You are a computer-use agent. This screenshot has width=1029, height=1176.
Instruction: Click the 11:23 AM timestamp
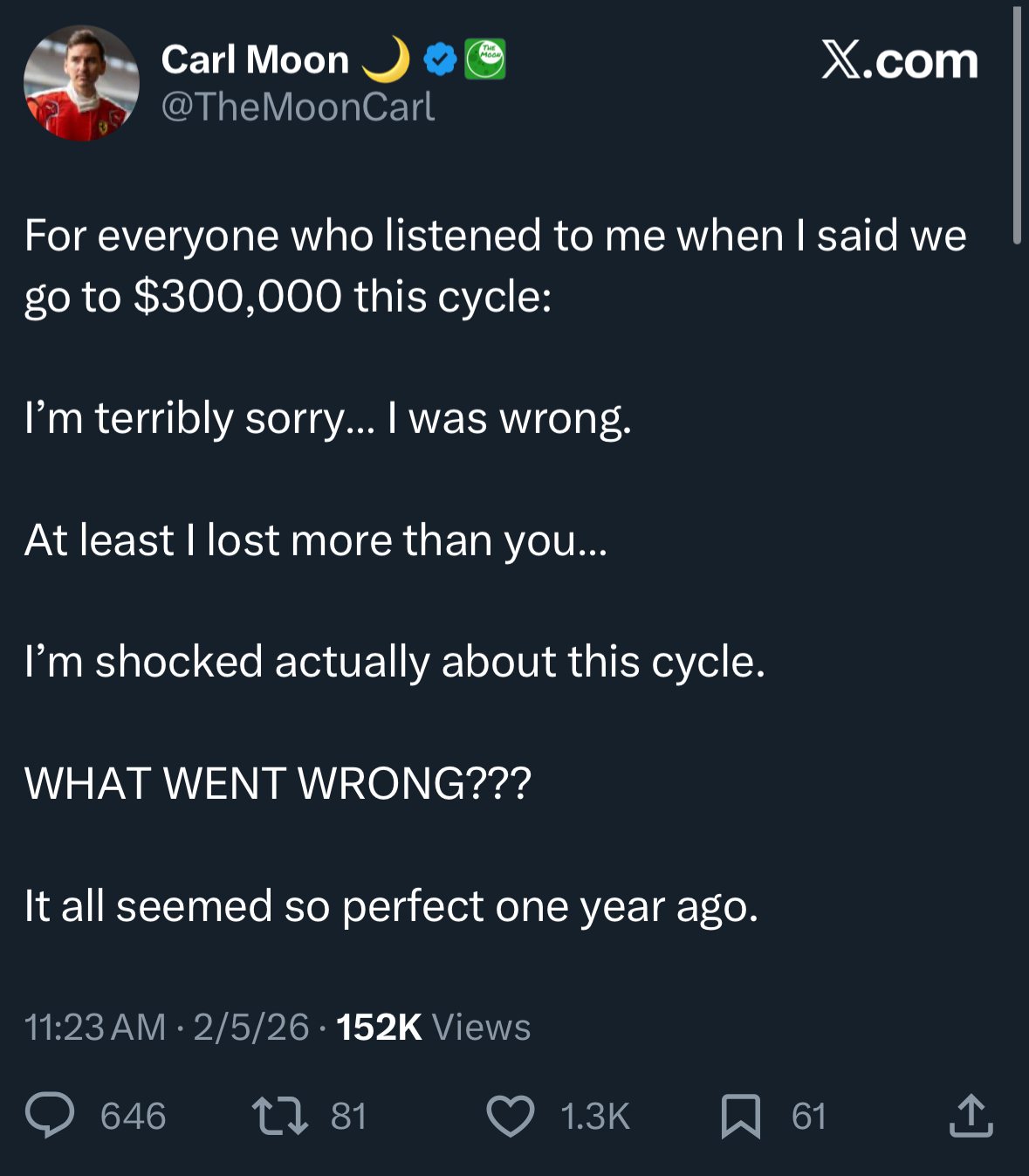point(94,1027)
